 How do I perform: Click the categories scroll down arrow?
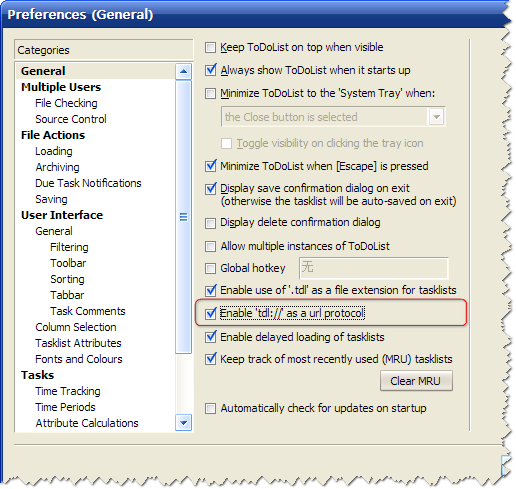(183, 423)
